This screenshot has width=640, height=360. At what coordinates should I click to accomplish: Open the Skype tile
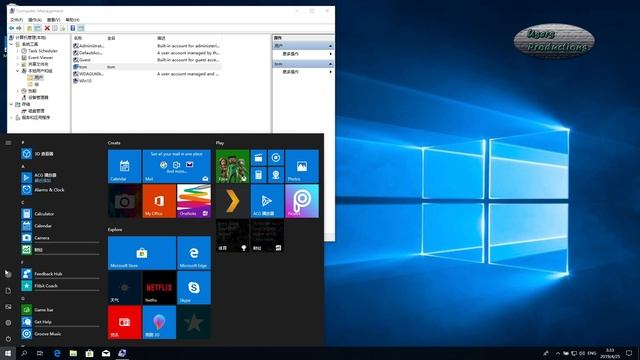coord(194,288)
